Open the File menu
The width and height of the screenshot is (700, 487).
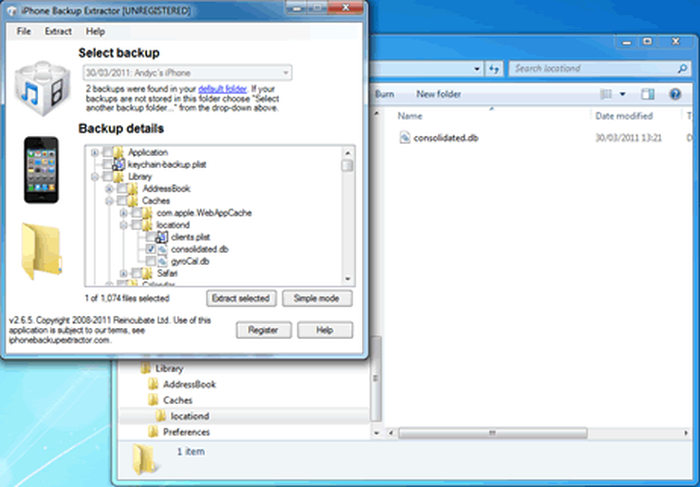click(x=24, y=31)
